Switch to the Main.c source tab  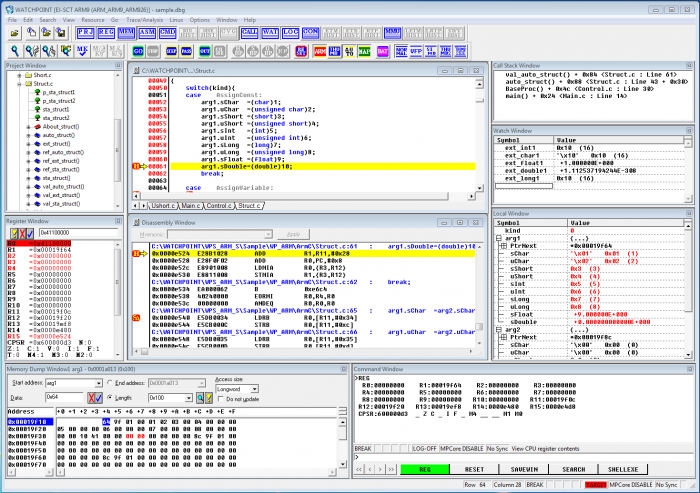click(191, 206)
